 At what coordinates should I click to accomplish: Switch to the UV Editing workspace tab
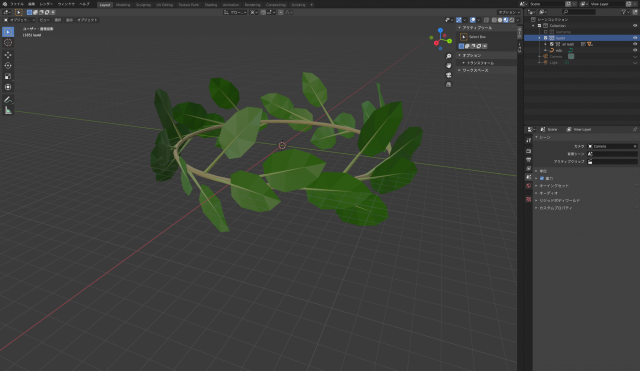(164, 5)
